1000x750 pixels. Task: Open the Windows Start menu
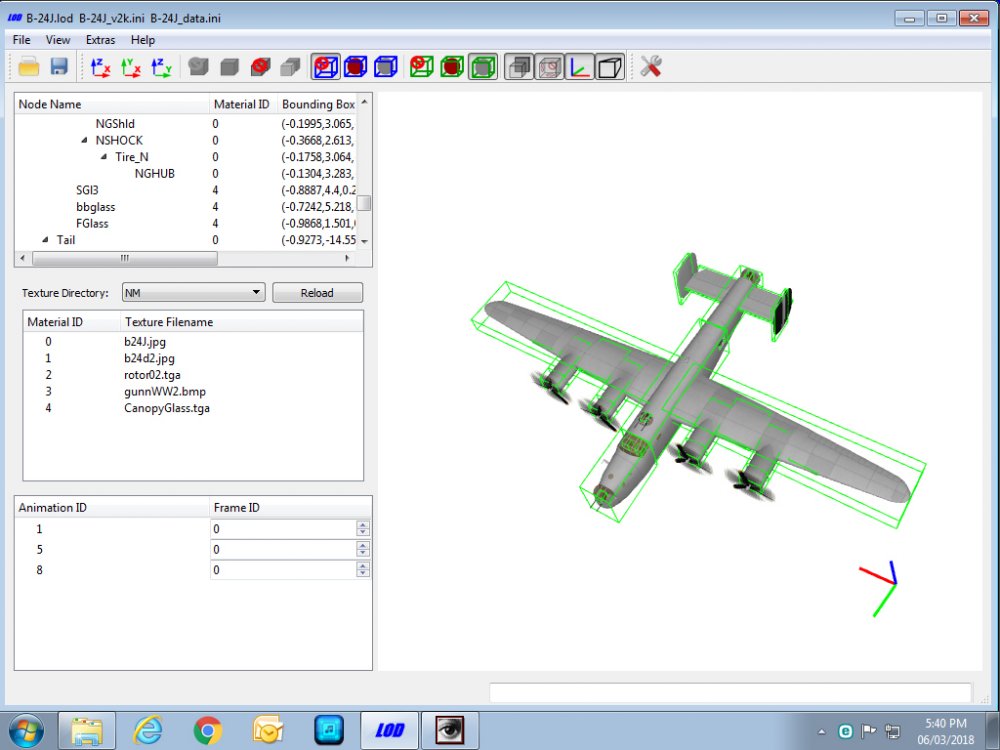pyautogui.click(x=26, y=730)
